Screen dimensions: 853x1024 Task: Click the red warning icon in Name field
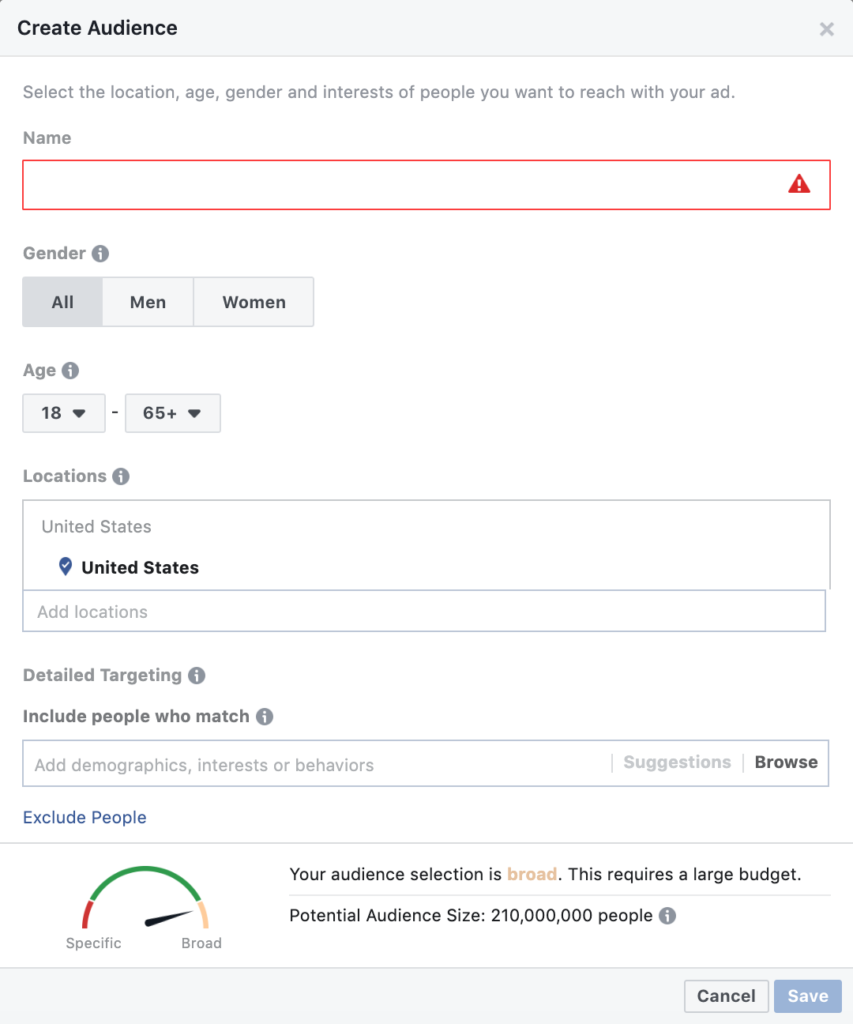pos(799,184)
